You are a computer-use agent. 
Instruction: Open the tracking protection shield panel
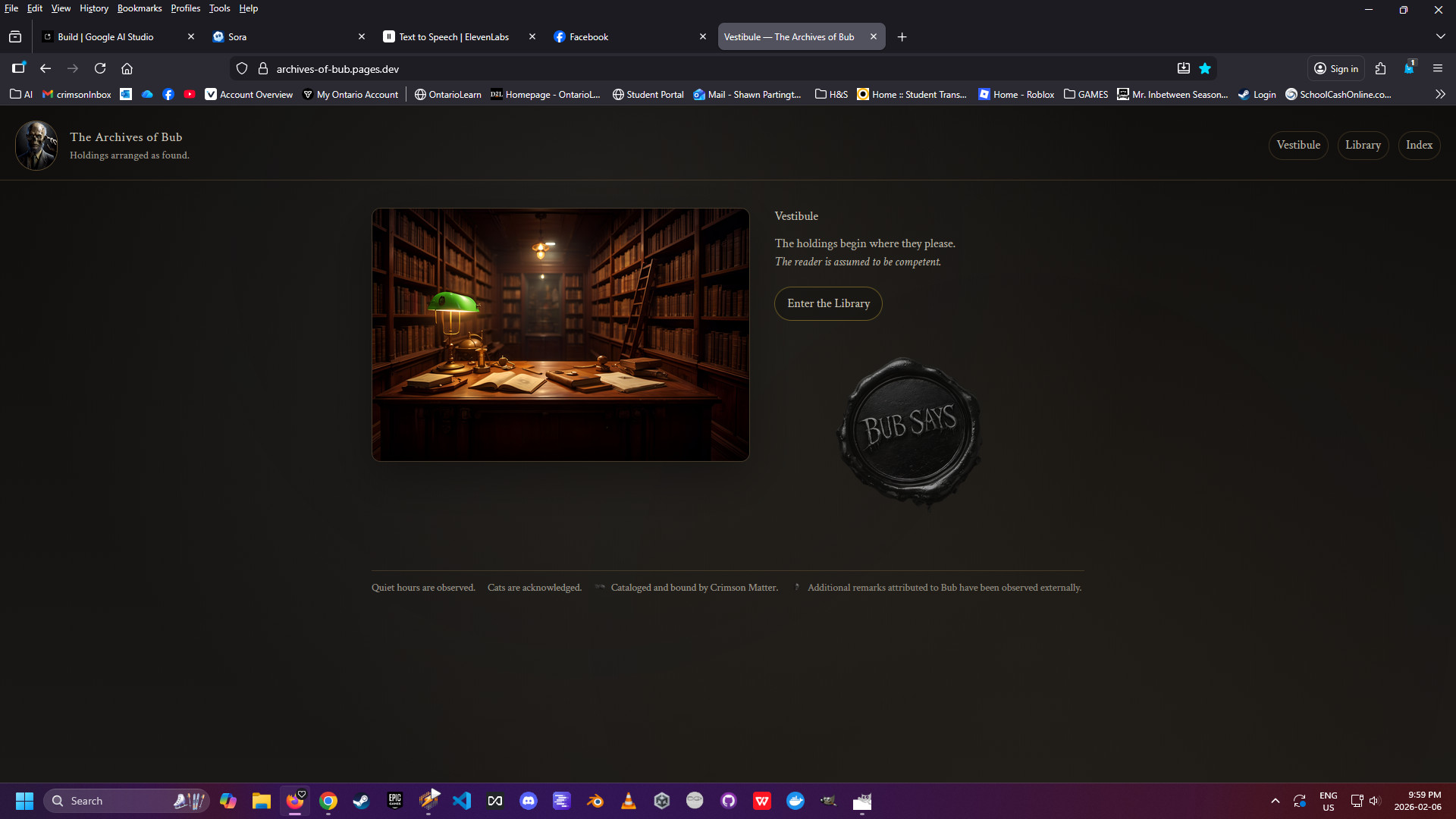pos(241,68)
